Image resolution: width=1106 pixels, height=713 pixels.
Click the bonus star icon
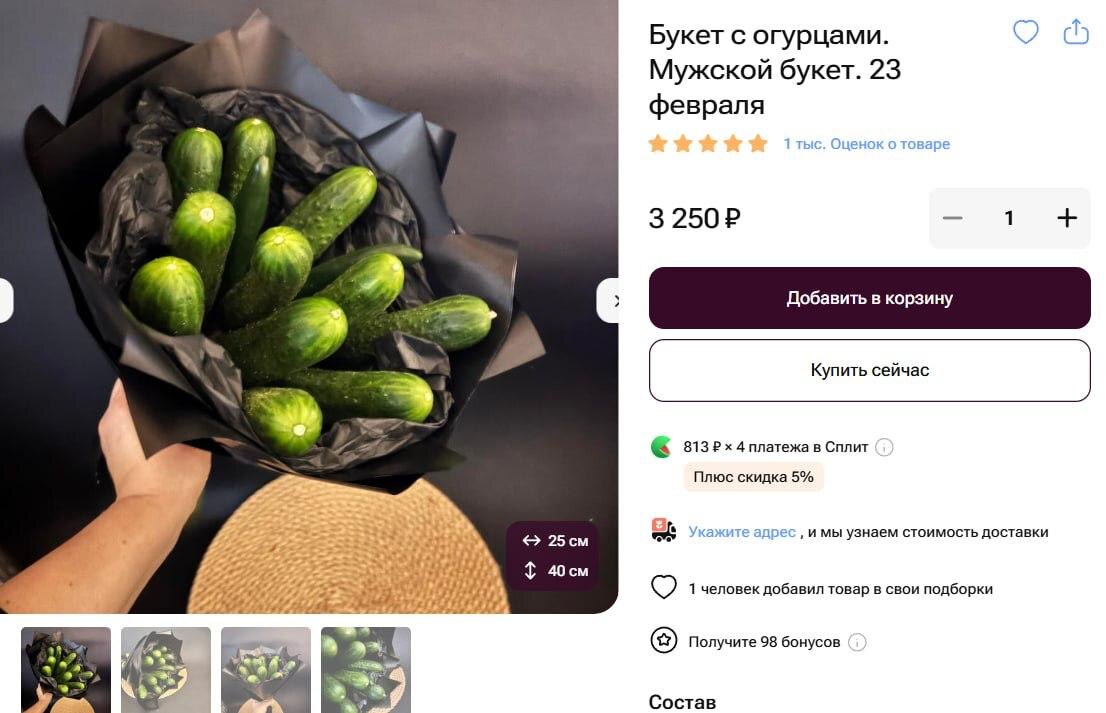coord(663,641)
